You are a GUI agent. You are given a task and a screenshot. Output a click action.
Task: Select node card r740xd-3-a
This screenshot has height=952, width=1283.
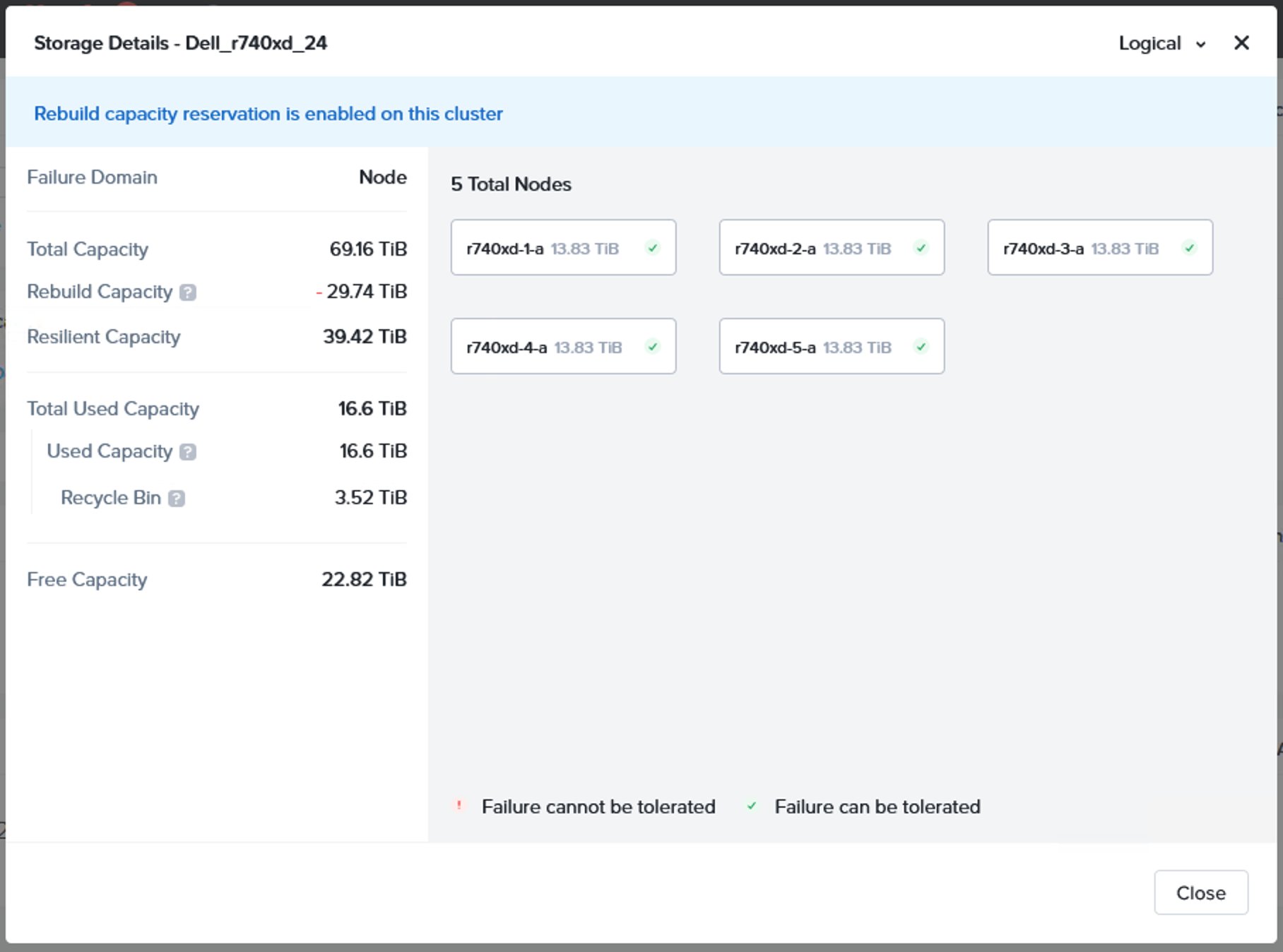[x=1100, y=247]
